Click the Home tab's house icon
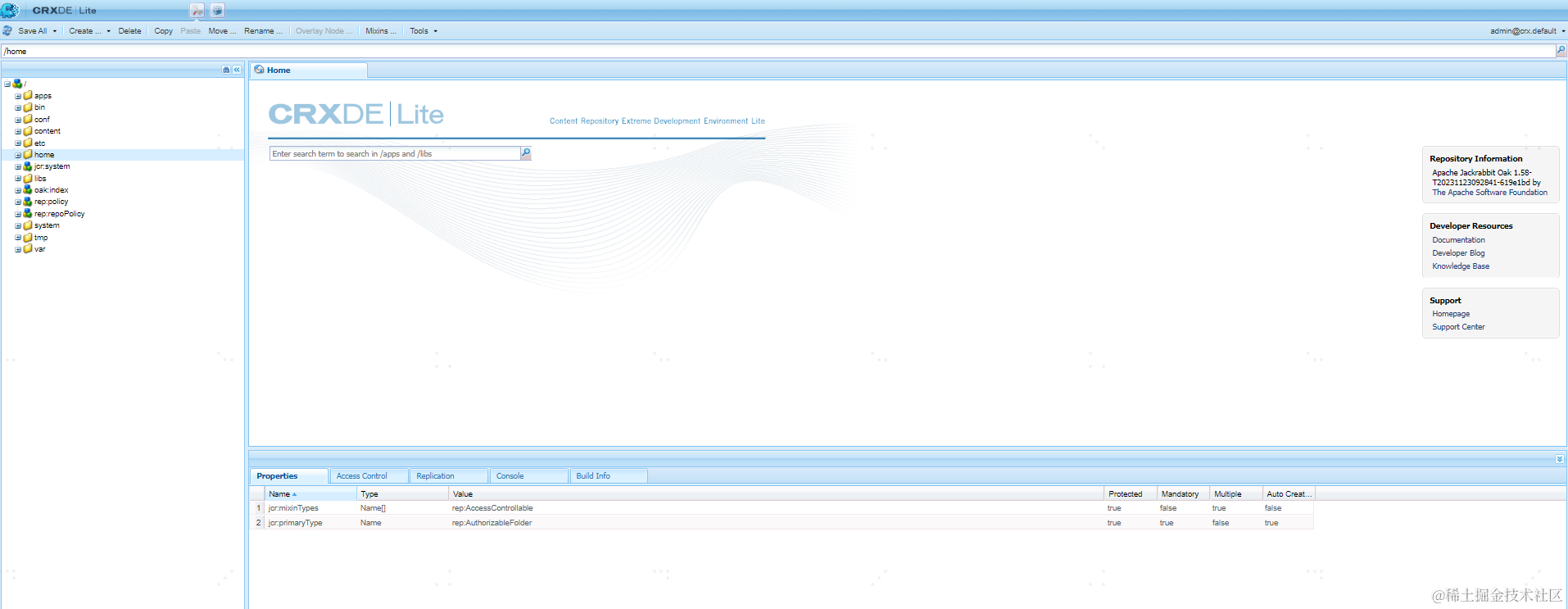The height and width of the screenshot is (609, 1568). pos(259,70)
